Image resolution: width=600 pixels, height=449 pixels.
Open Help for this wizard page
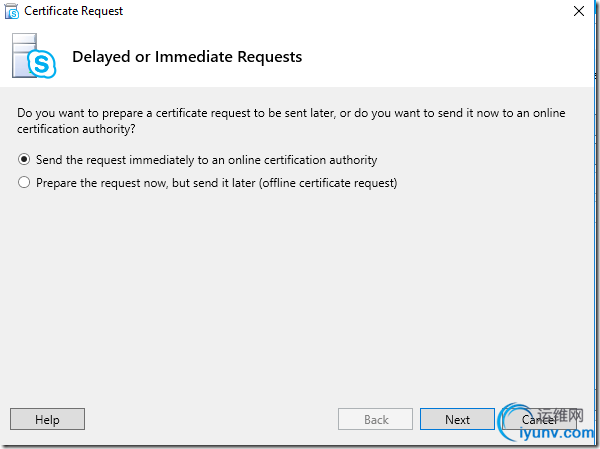[x=47, y=420]
